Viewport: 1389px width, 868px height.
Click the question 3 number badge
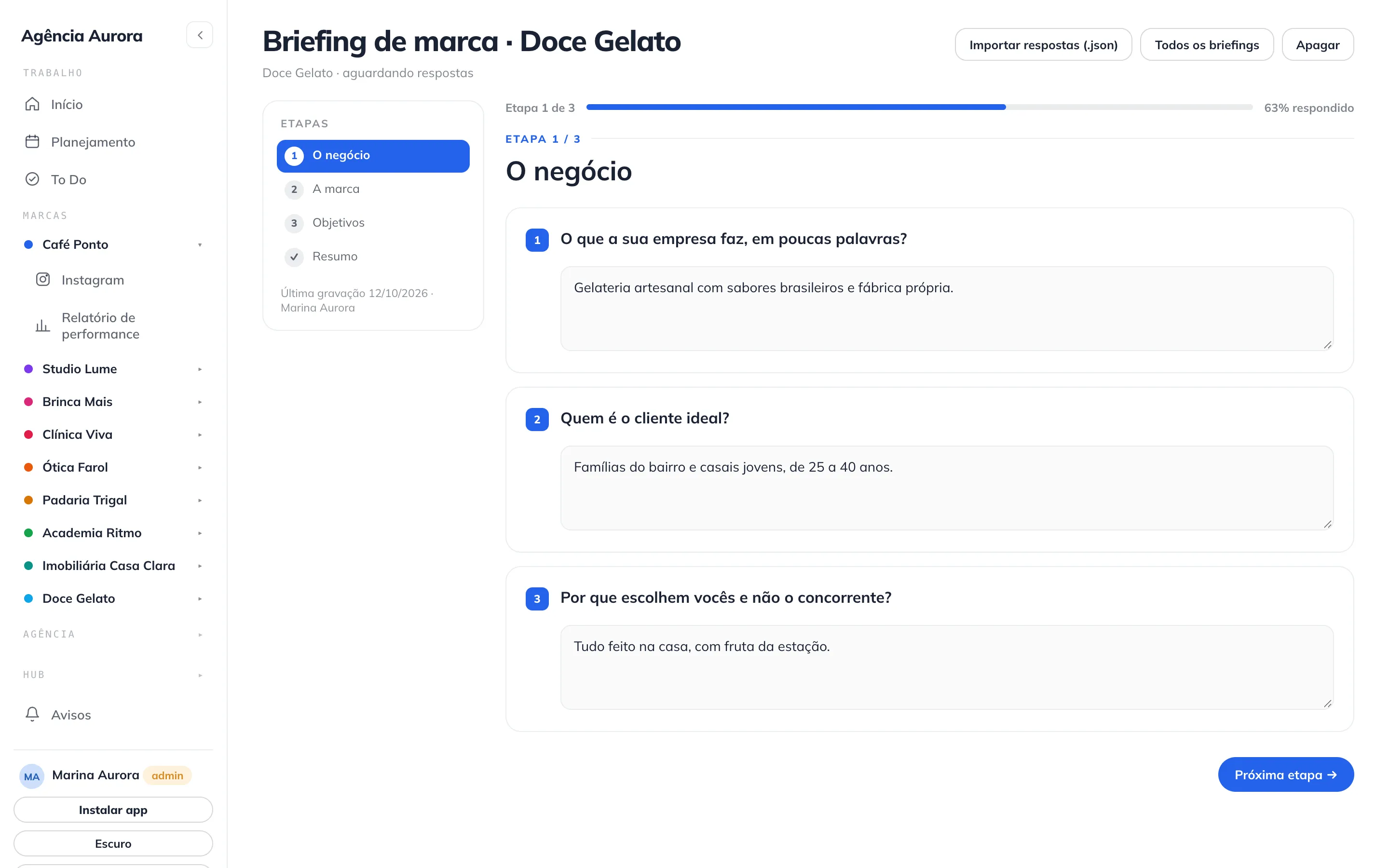[x=537, y=599]
